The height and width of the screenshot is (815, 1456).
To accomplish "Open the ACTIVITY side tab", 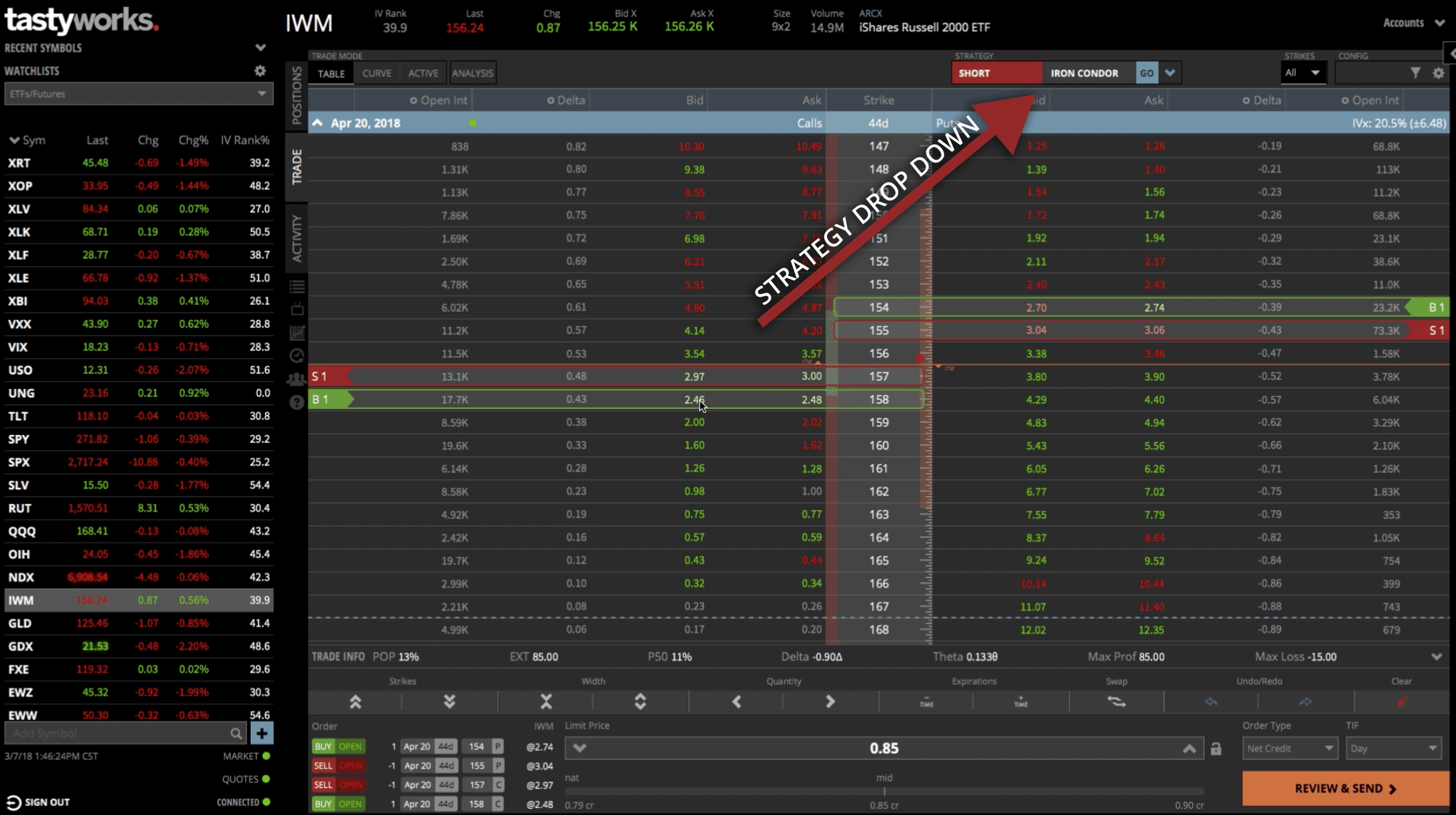I will point(297,238).
